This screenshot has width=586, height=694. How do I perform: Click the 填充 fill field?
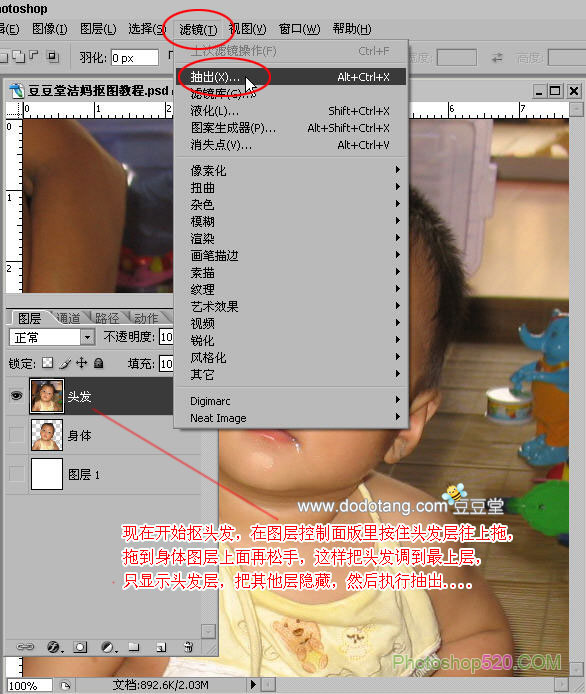pos(166,364)
